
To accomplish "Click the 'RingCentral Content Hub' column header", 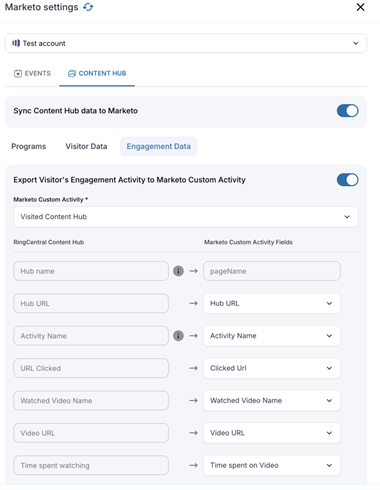I will click(x=49, y=242).
